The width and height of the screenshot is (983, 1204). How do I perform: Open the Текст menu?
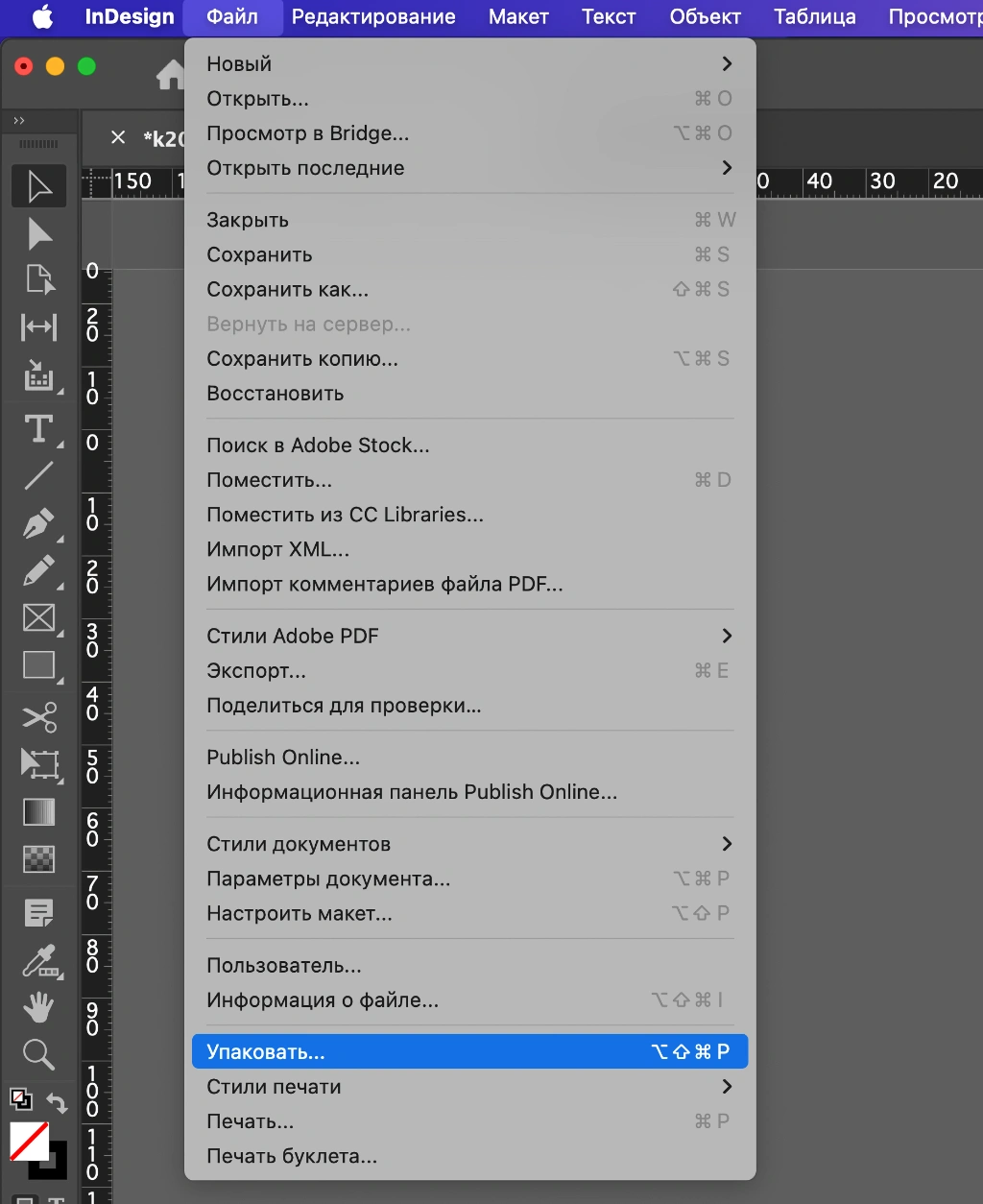[x=609, y=16]
